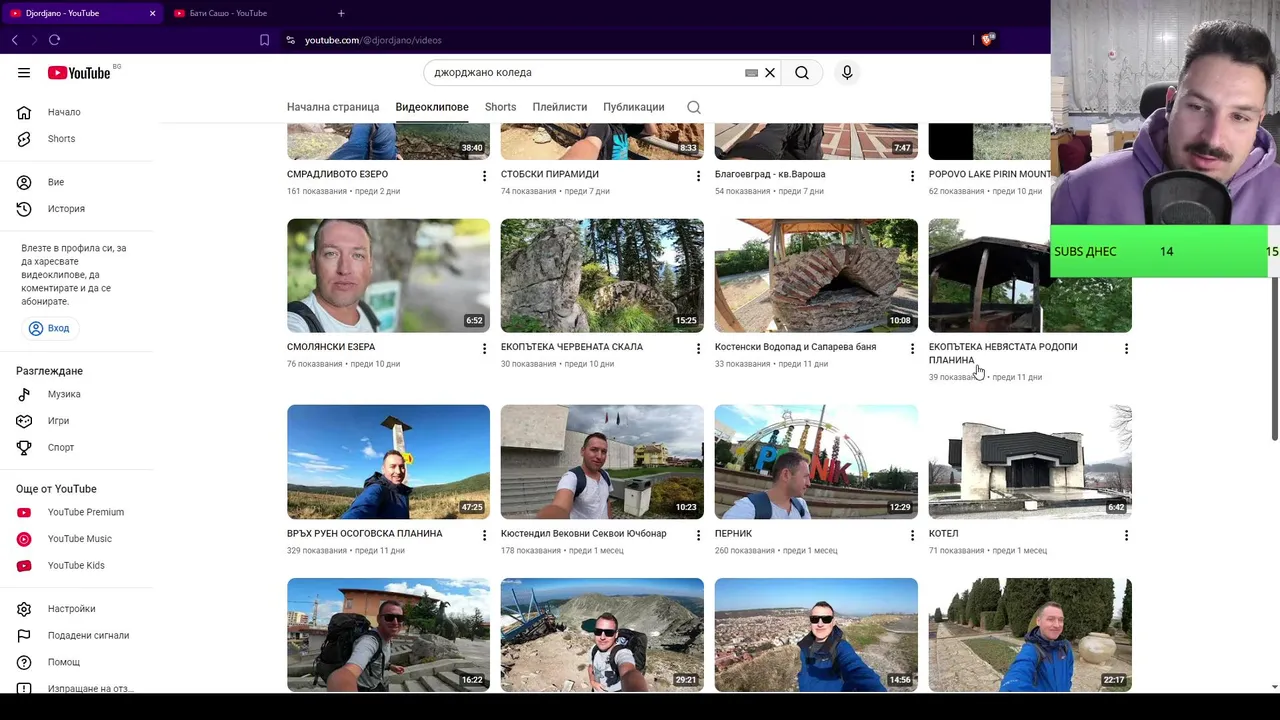Switch to the Shorts channel tab
This screenshot has width=1280, height=720.
(x=500, y=107)
